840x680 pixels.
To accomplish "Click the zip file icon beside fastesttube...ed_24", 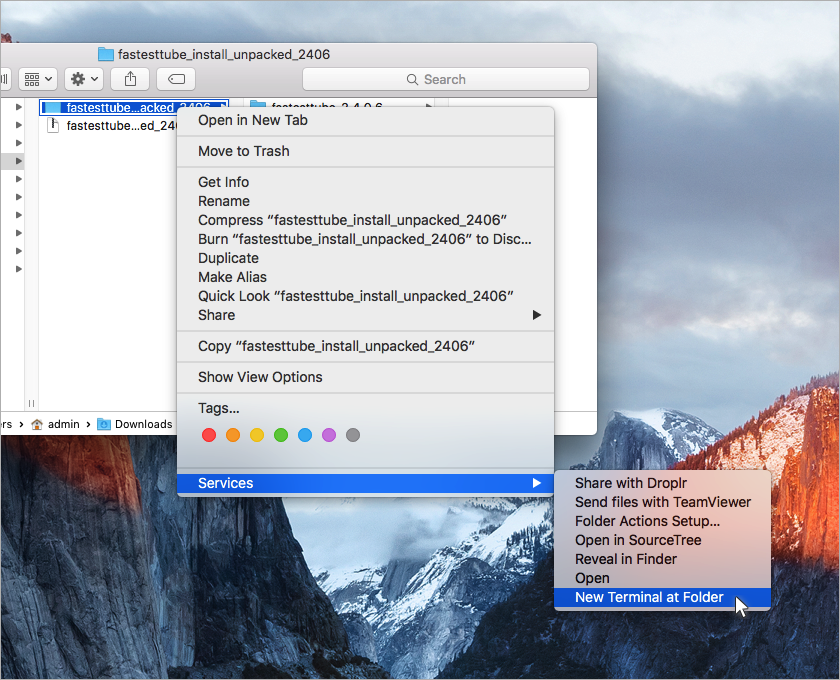I will [53, 125].
